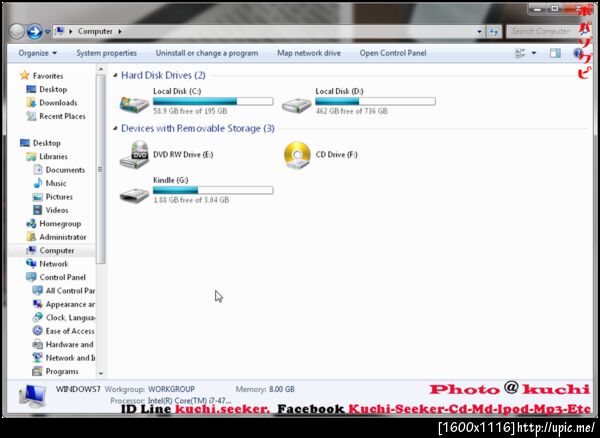
Task: Click the Change your view icon
Action: 520,53
